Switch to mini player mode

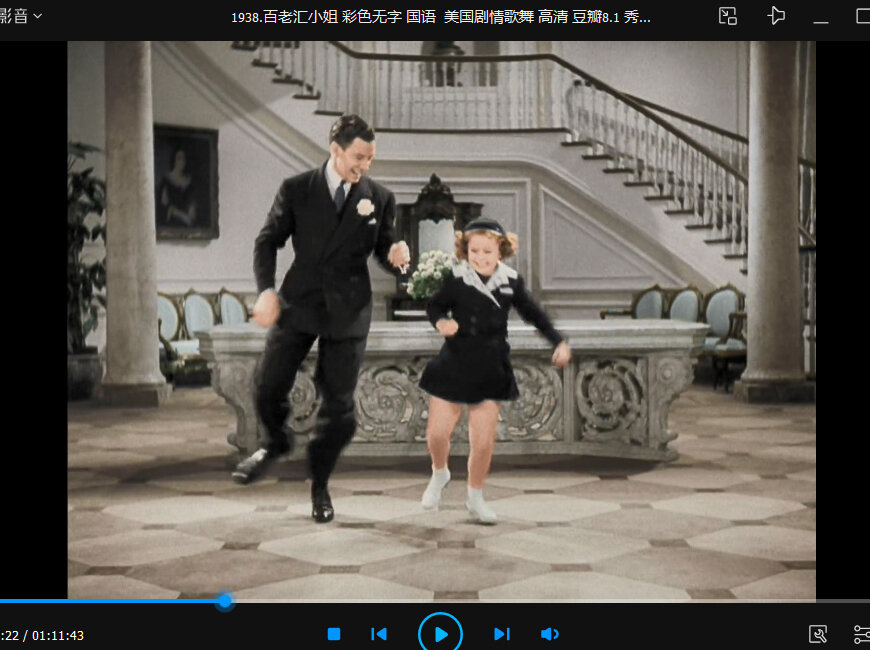[x=727, y=16]
